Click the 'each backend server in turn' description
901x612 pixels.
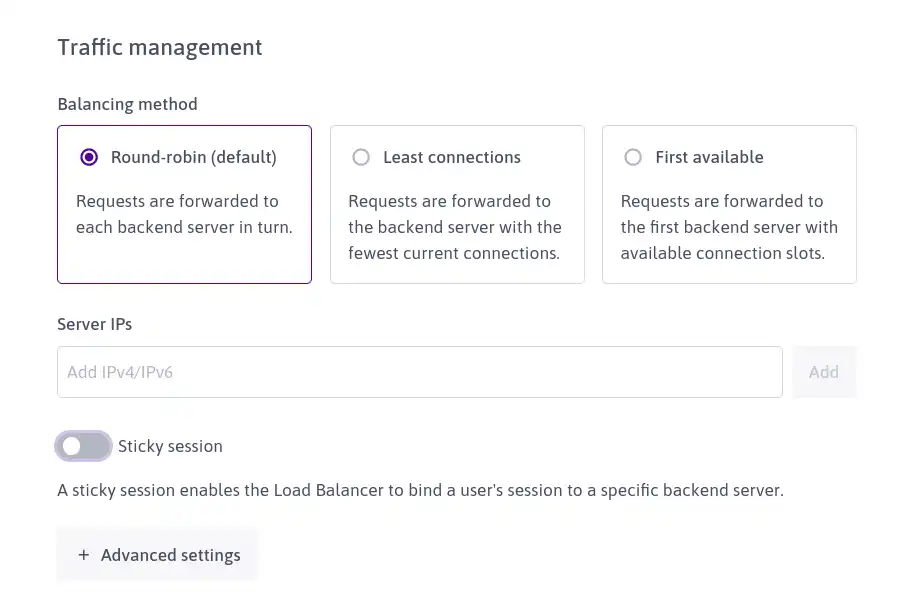[184, 227]
